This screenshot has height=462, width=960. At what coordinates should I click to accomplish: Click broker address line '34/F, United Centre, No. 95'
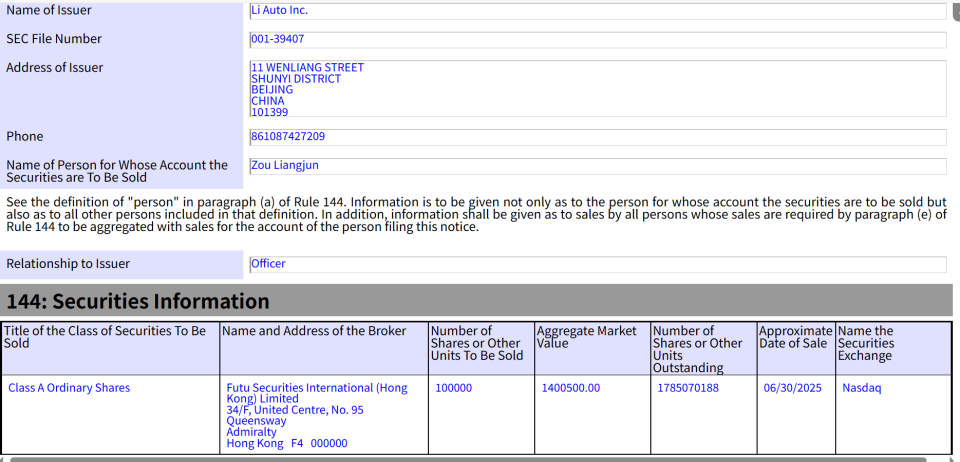coord(295,410)
